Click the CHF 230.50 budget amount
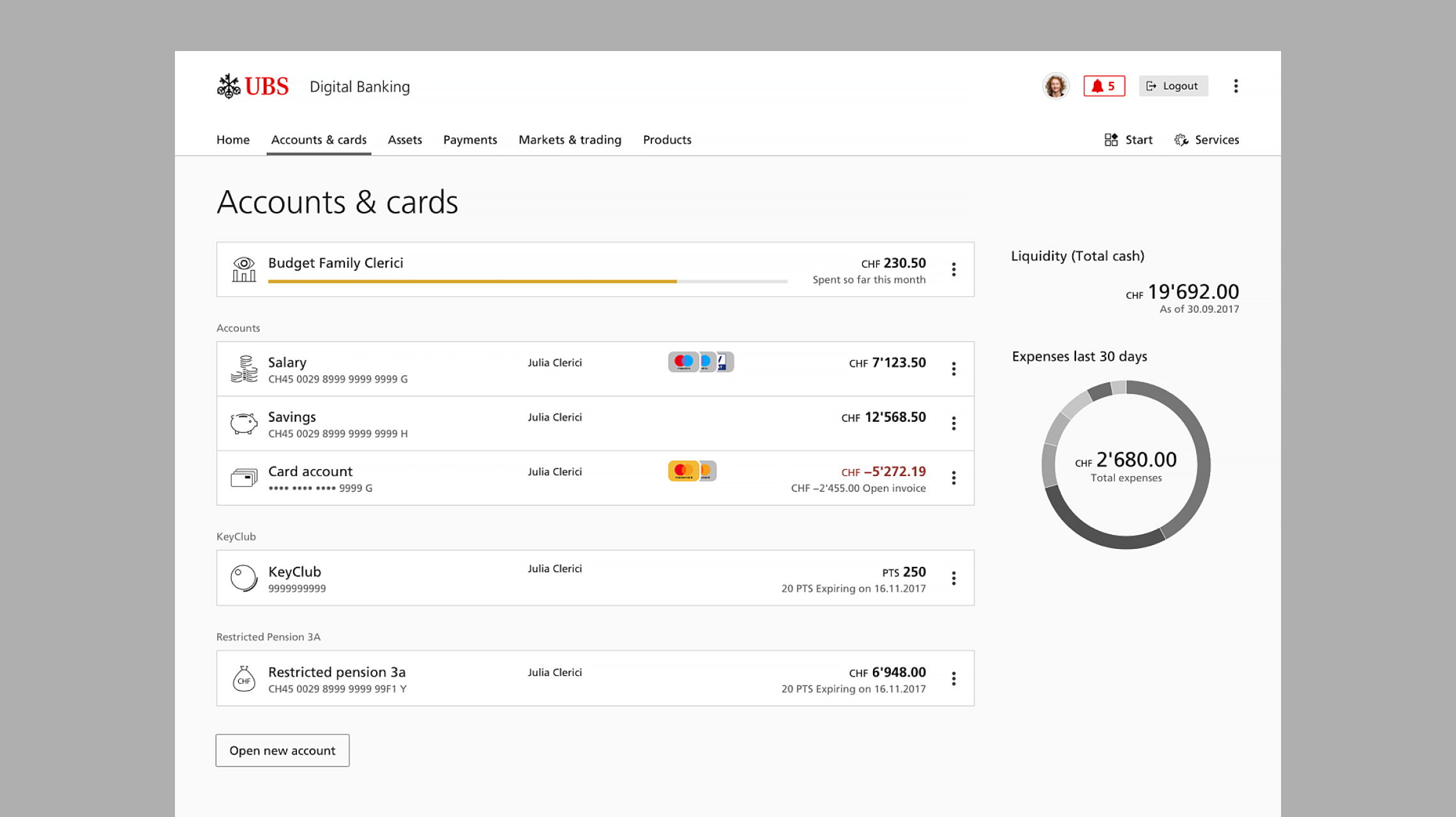Viewport: 1456px width, 817px height. [893, 263]
